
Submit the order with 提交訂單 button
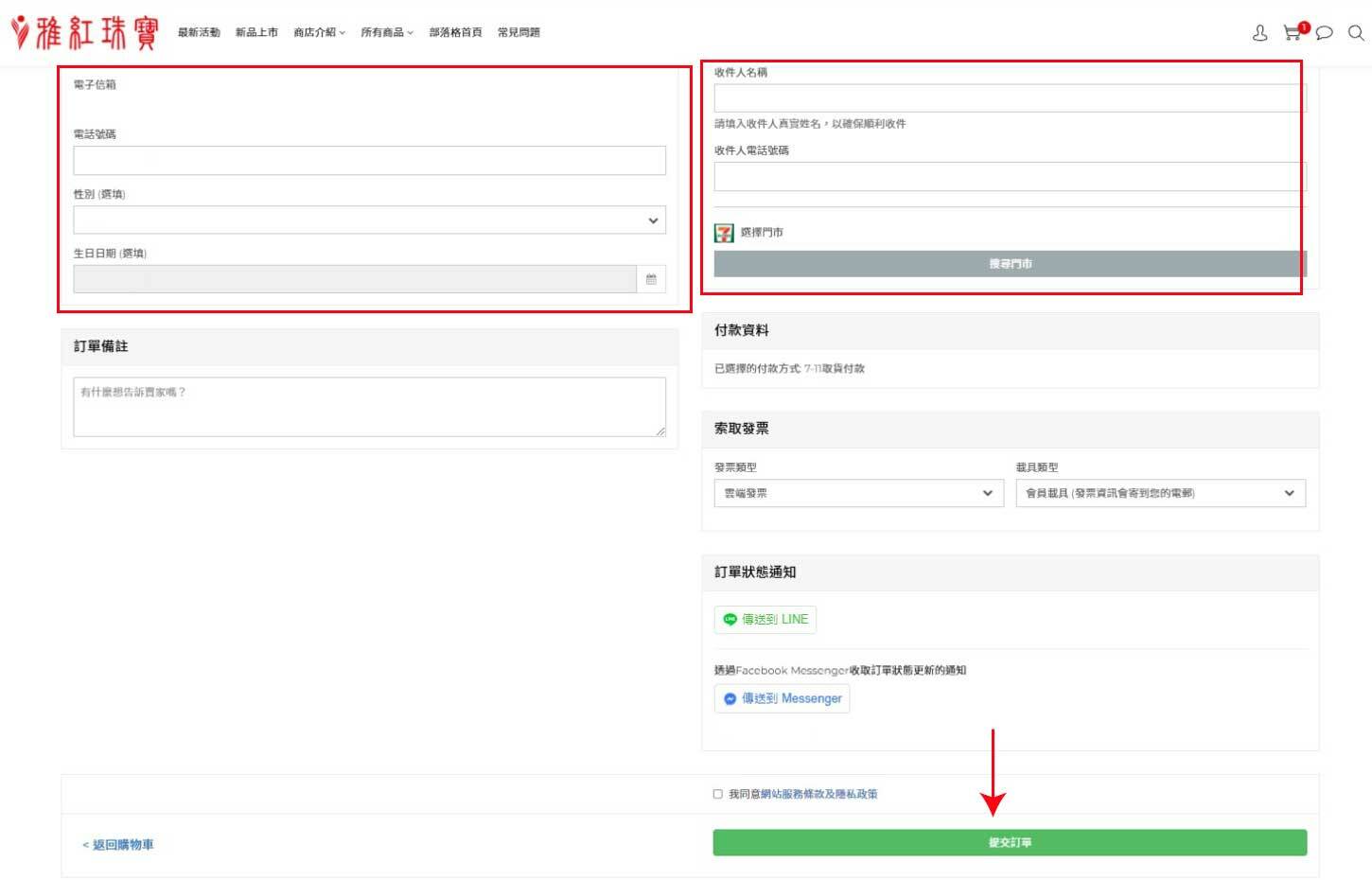[x=1009, y=842]
